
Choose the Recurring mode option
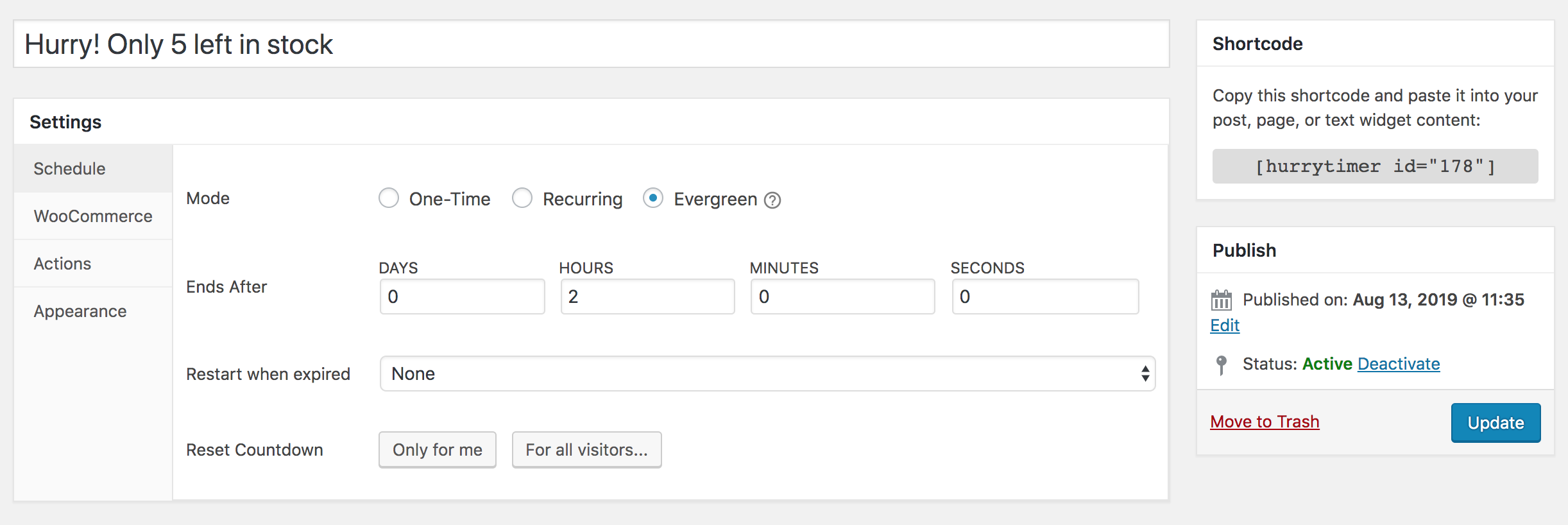point(522,198)
